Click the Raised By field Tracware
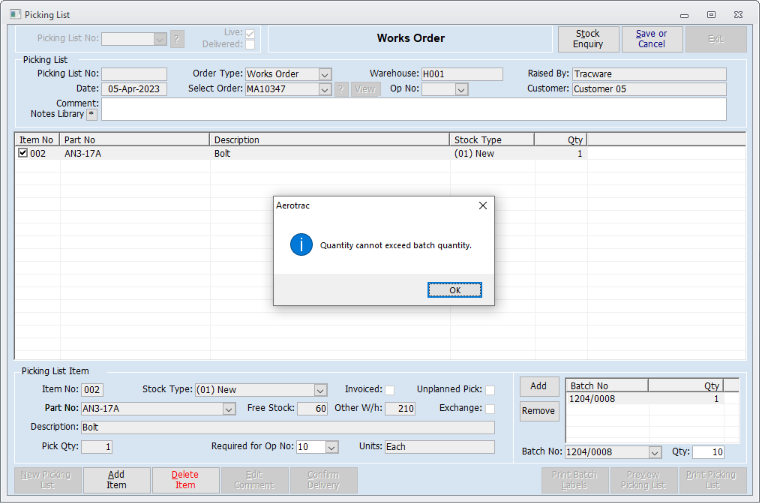The height and width of the screenshot is (503, 760). tap(649, 74)
